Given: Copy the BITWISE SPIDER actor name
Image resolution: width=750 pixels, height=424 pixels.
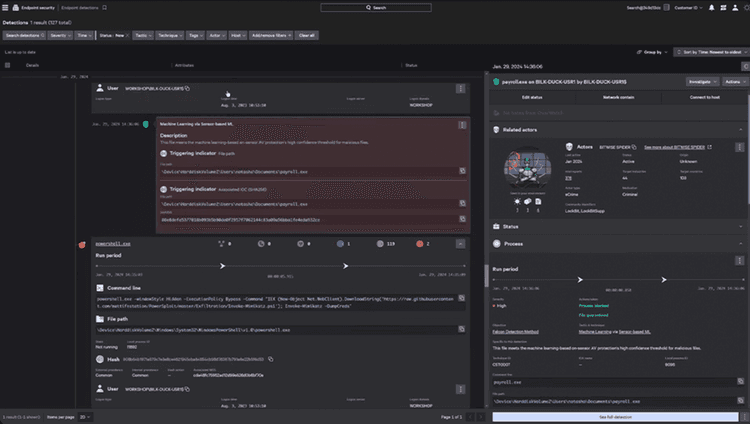Looking at the screenshot, I should click(x=634, y=147).
